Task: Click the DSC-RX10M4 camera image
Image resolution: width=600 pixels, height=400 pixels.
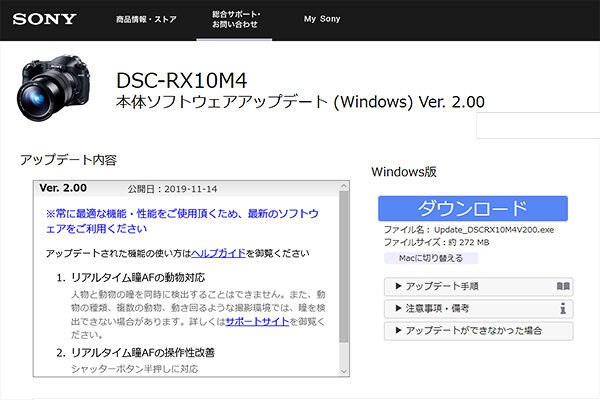Action: (x=53, y=88)
